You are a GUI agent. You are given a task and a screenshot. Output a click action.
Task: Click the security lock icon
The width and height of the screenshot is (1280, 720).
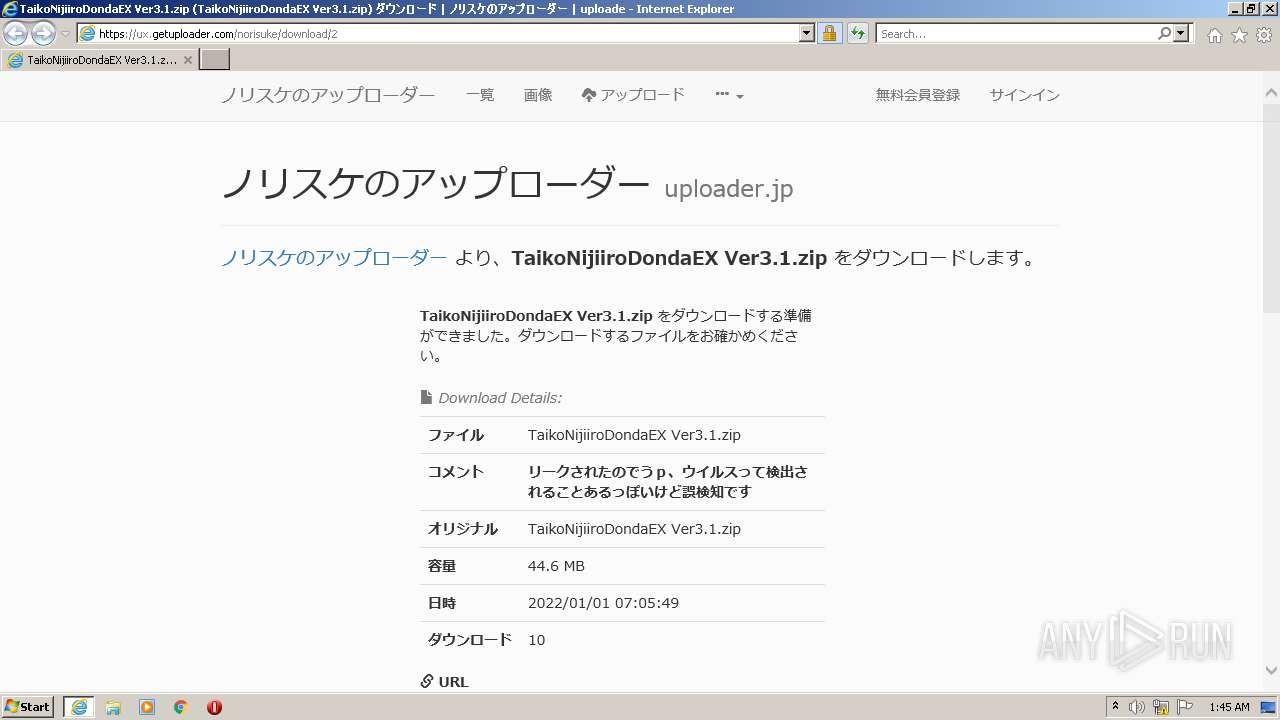click(x=829, y=33)
